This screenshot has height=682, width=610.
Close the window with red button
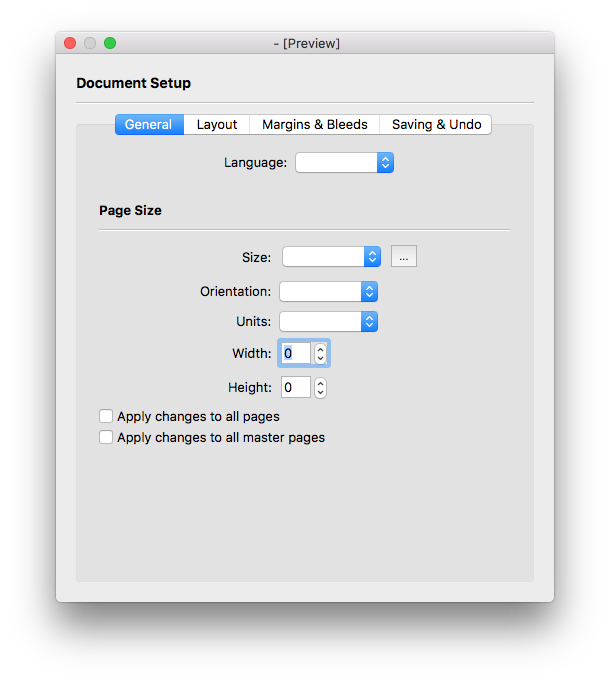tap(70, 43)
